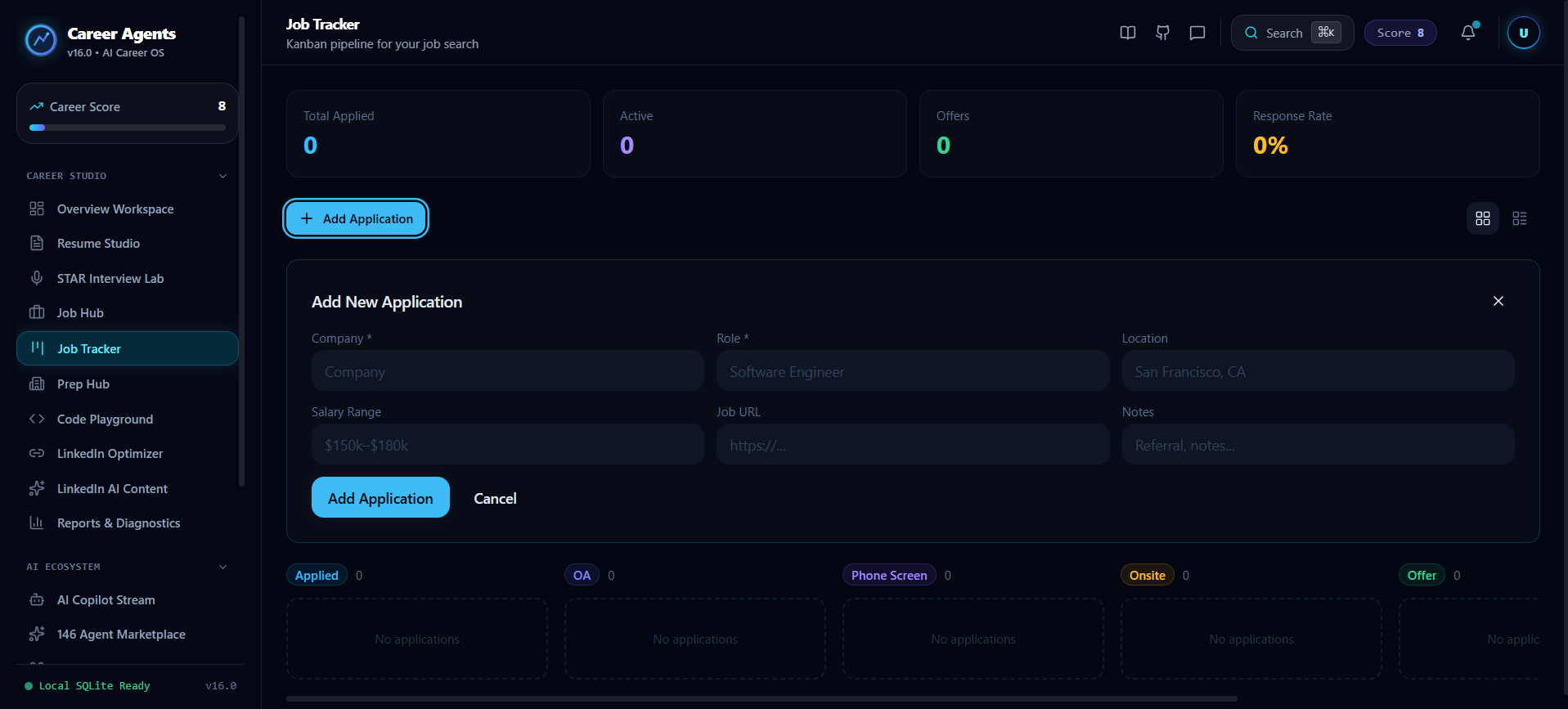Click the Phone Screen column label

[889, 575]
